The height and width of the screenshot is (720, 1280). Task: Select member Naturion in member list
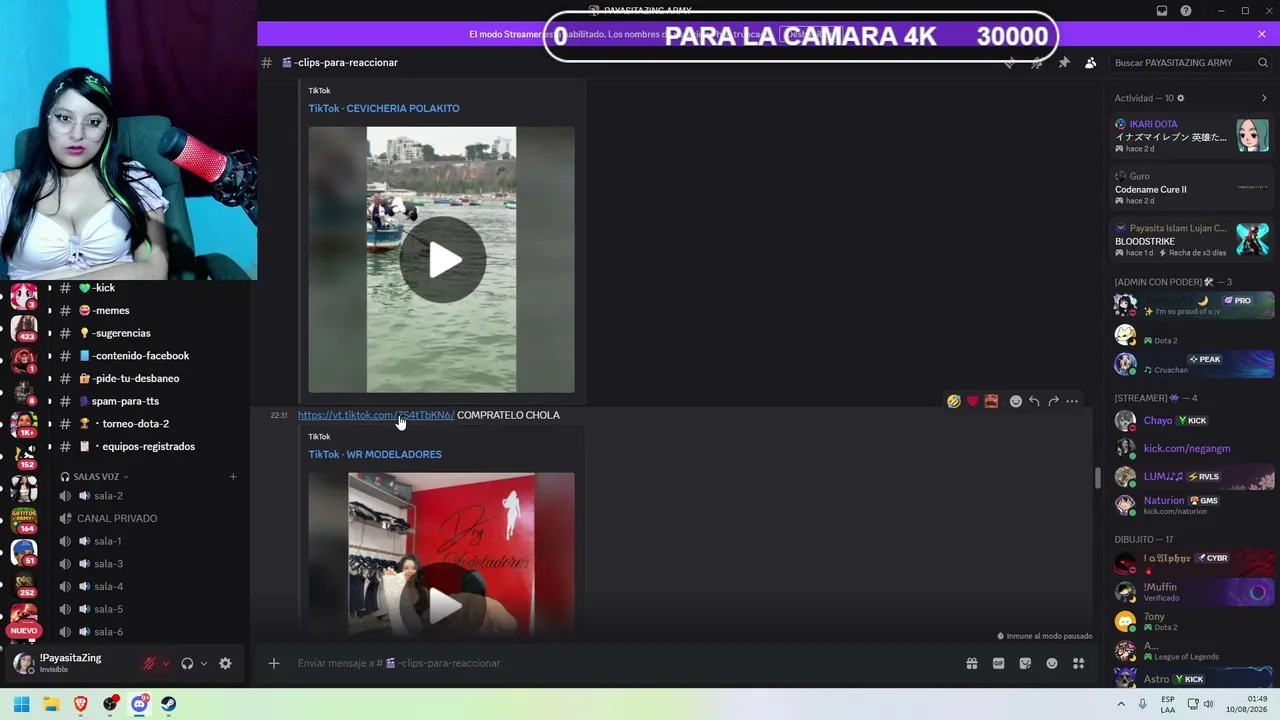click(1192, 505)
